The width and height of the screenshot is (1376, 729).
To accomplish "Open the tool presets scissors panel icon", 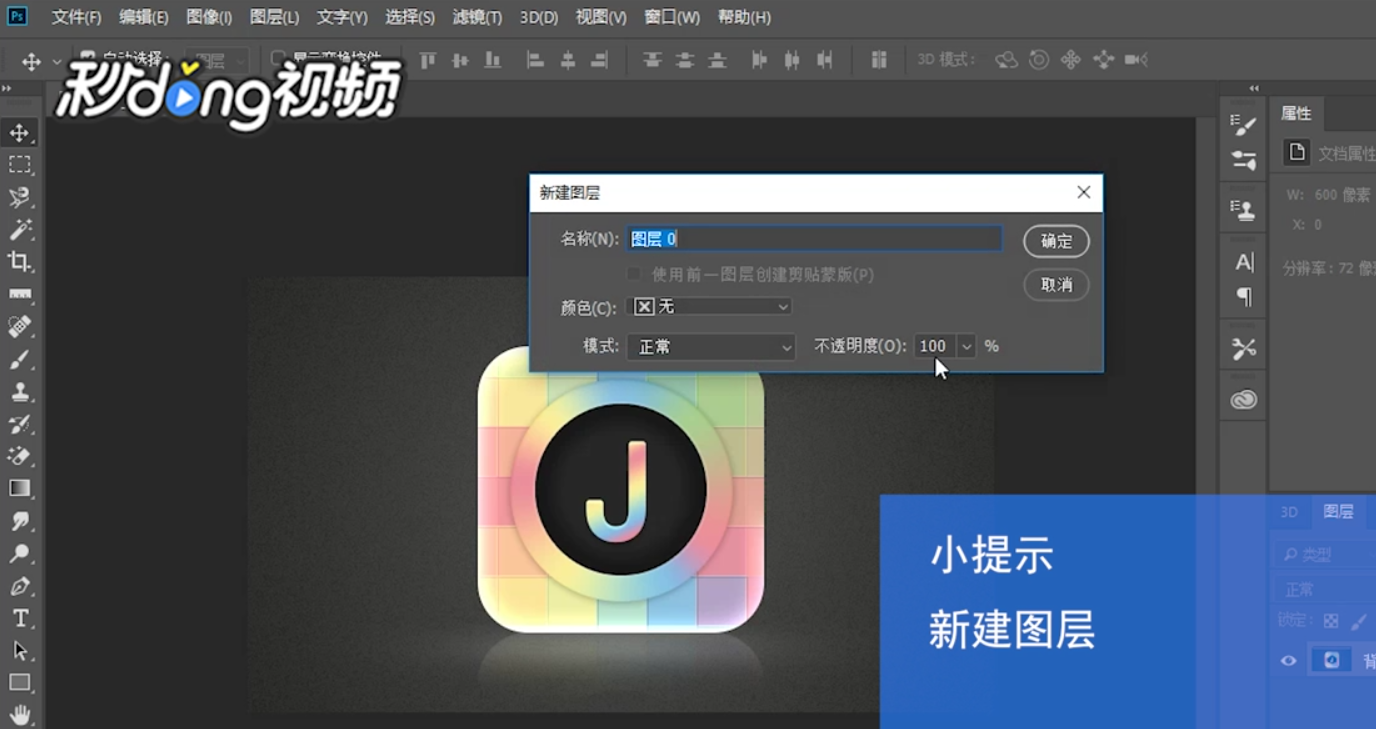I will (x=1244, y=348).
